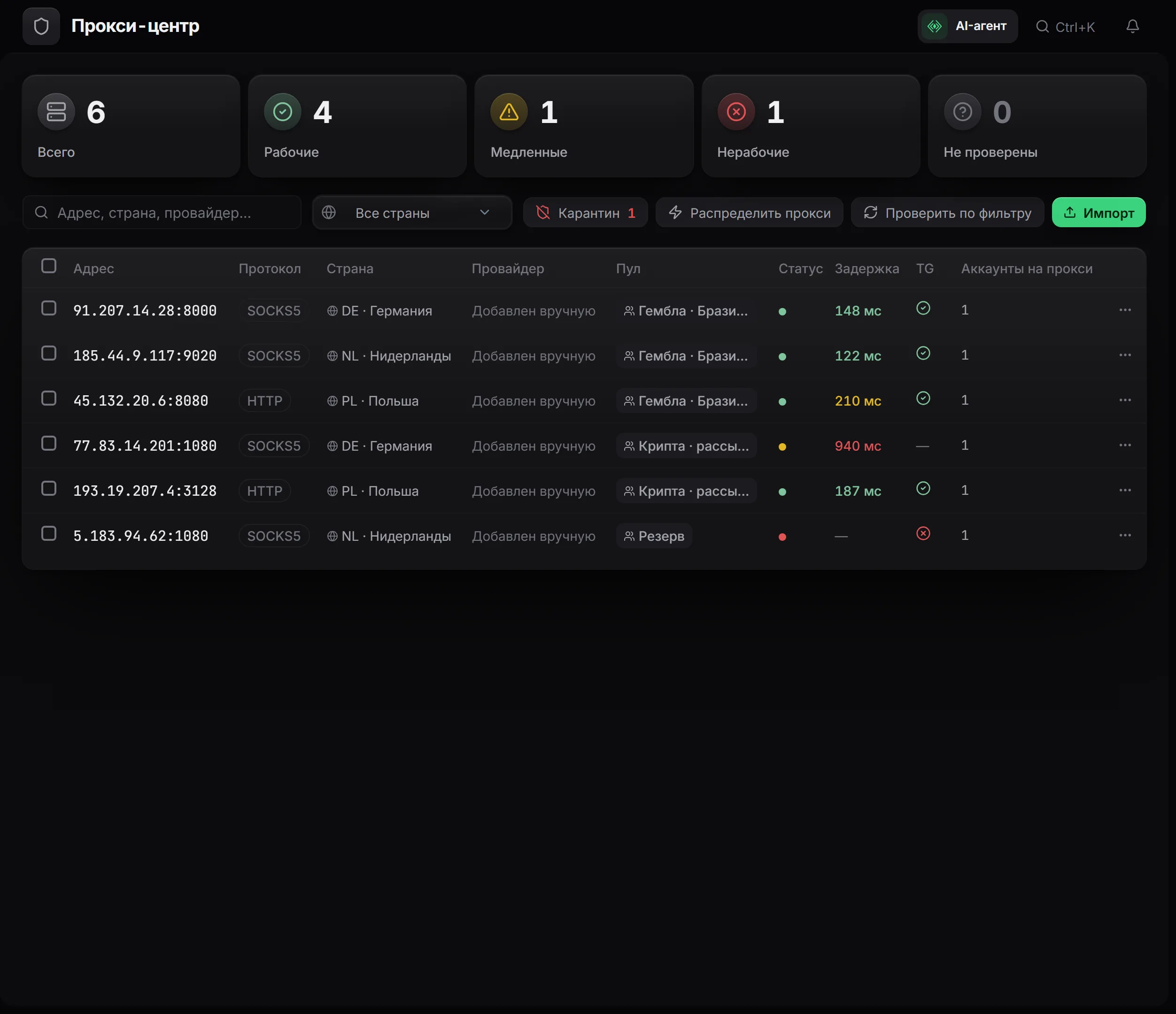This screenshot has width=1176, height=1014.
Task: Run Проверить по фильтру
Action: (x=947, y=213)
